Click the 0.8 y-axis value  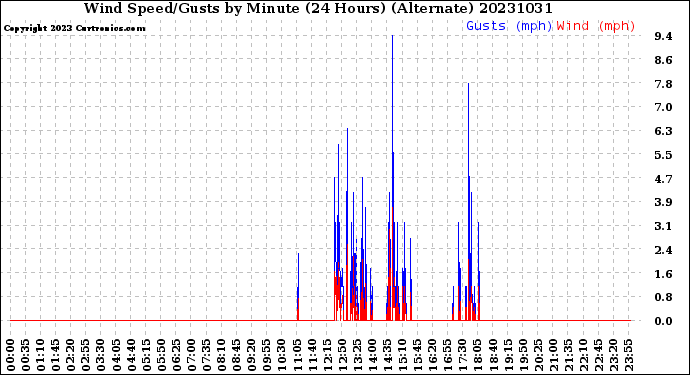pos(664,297)
